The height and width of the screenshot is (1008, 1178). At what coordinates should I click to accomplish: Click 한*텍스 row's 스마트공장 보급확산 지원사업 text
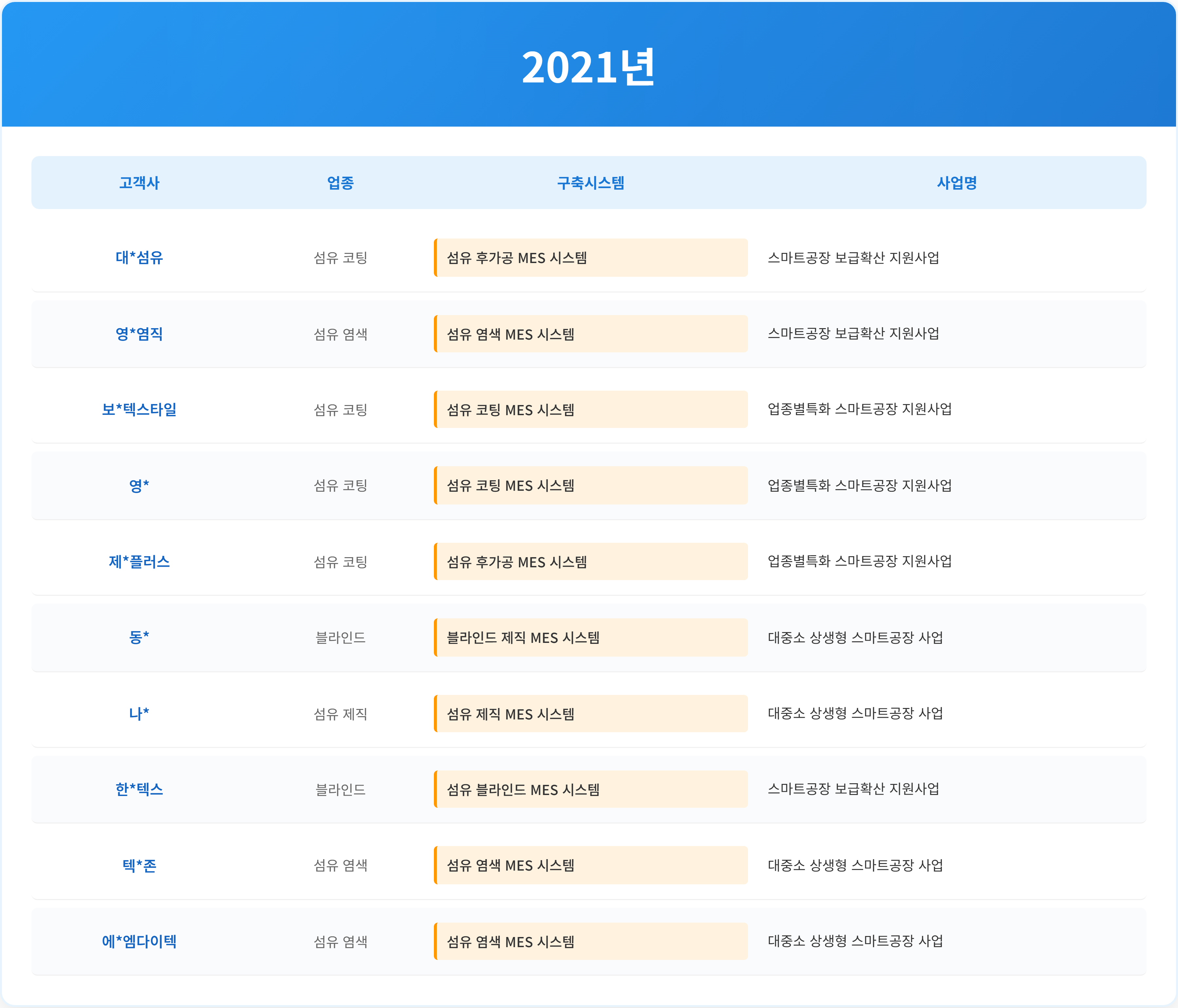point(853,788)
